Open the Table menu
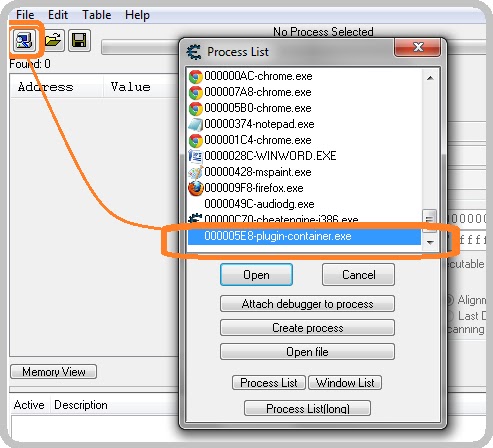This screenshot has height=448, width=493. point(97,15)
